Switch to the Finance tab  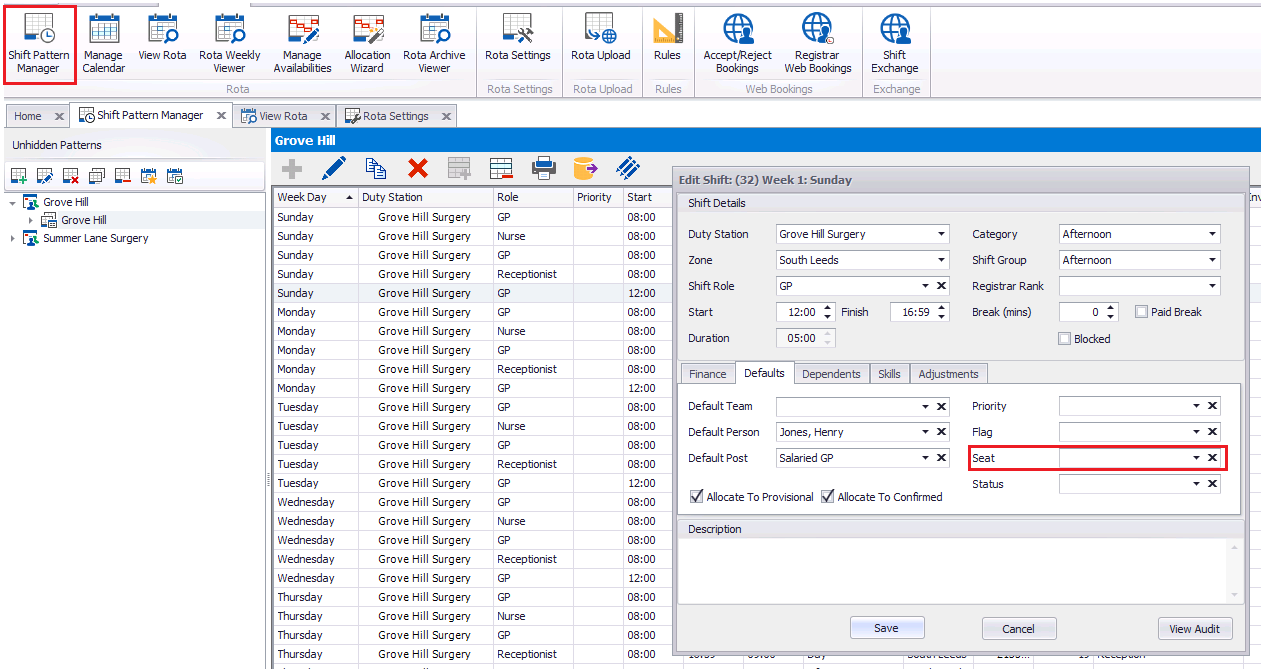coord(707,374)
